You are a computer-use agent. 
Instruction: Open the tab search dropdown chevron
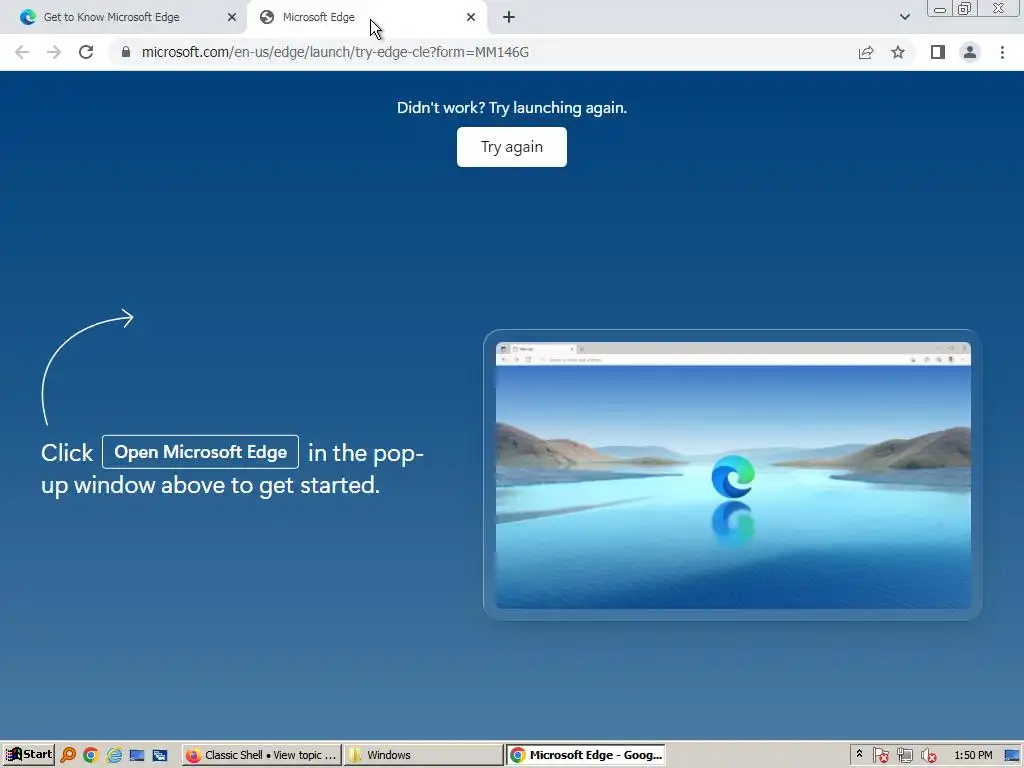pos(904,17)
